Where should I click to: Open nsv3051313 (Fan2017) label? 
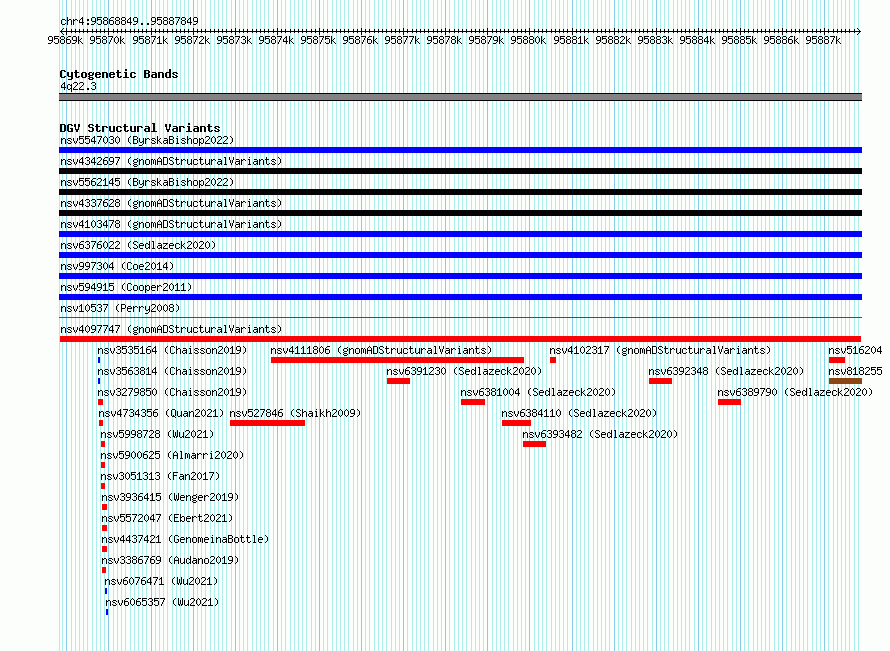pyautogui.click(x=160, y=476)
